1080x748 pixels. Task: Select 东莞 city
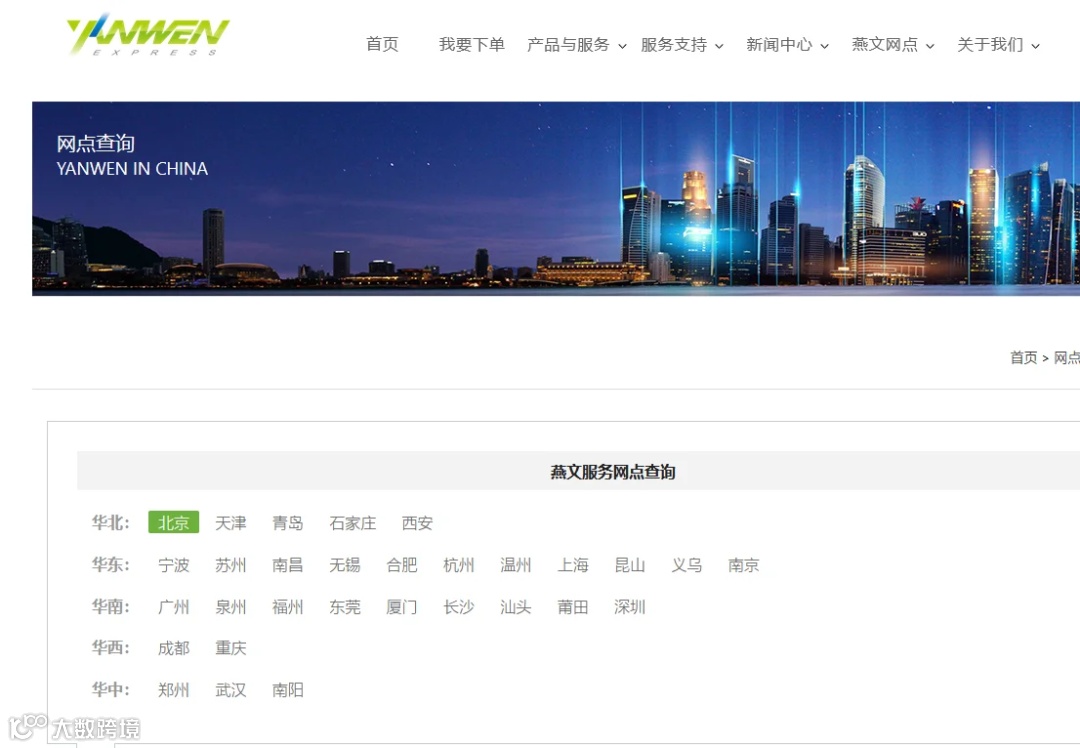point(345,607)
